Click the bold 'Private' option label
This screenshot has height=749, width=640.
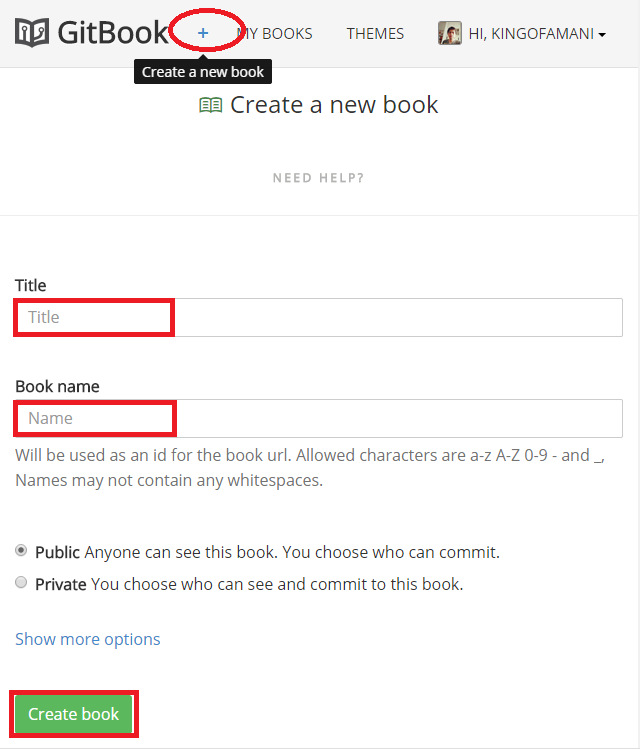61,584
